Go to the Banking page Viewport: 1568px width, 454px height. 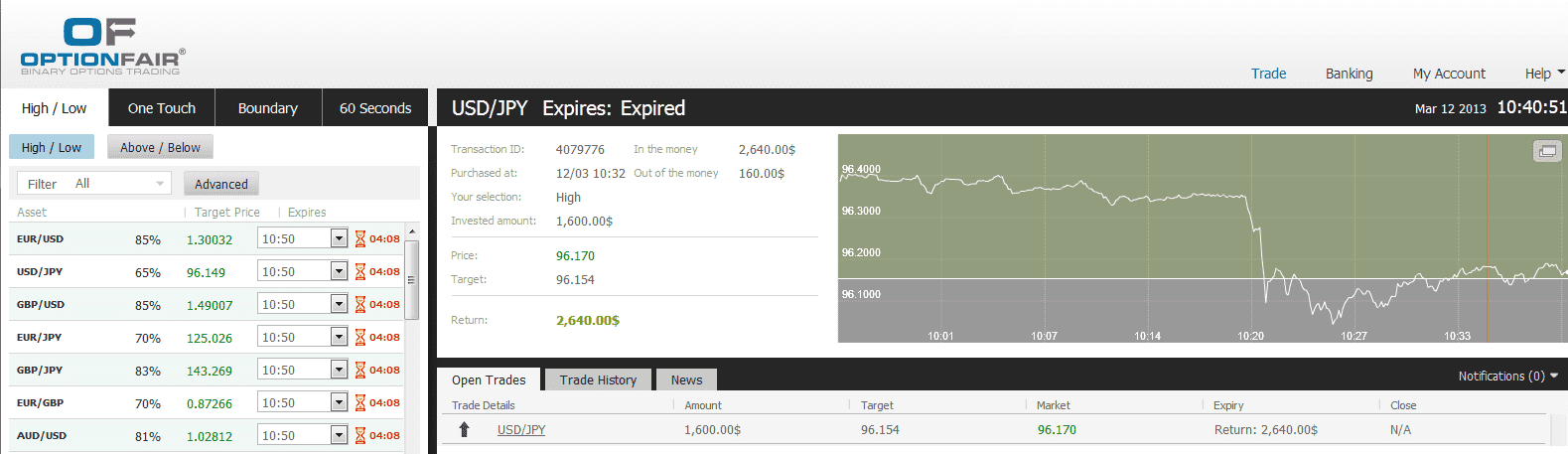click(x=1349, y=74)
